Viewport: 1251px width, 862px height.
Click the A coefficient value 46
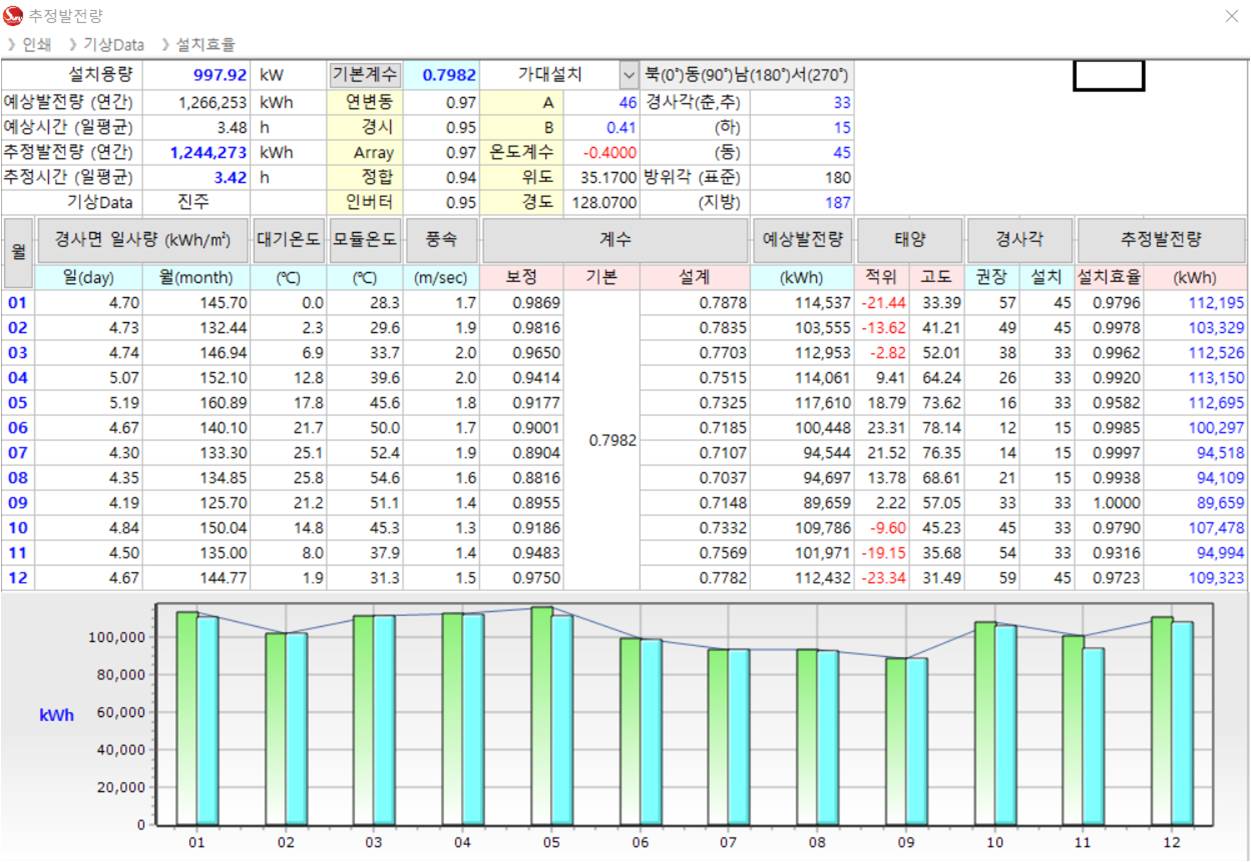(x=602, y=103)
